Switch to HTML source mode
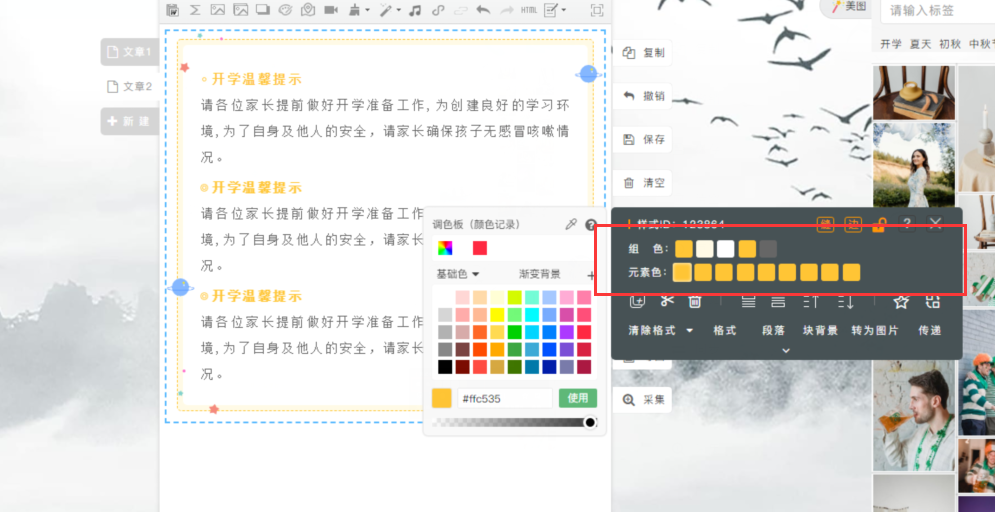This screenshot has height=512, width=995. coord(529,10)
